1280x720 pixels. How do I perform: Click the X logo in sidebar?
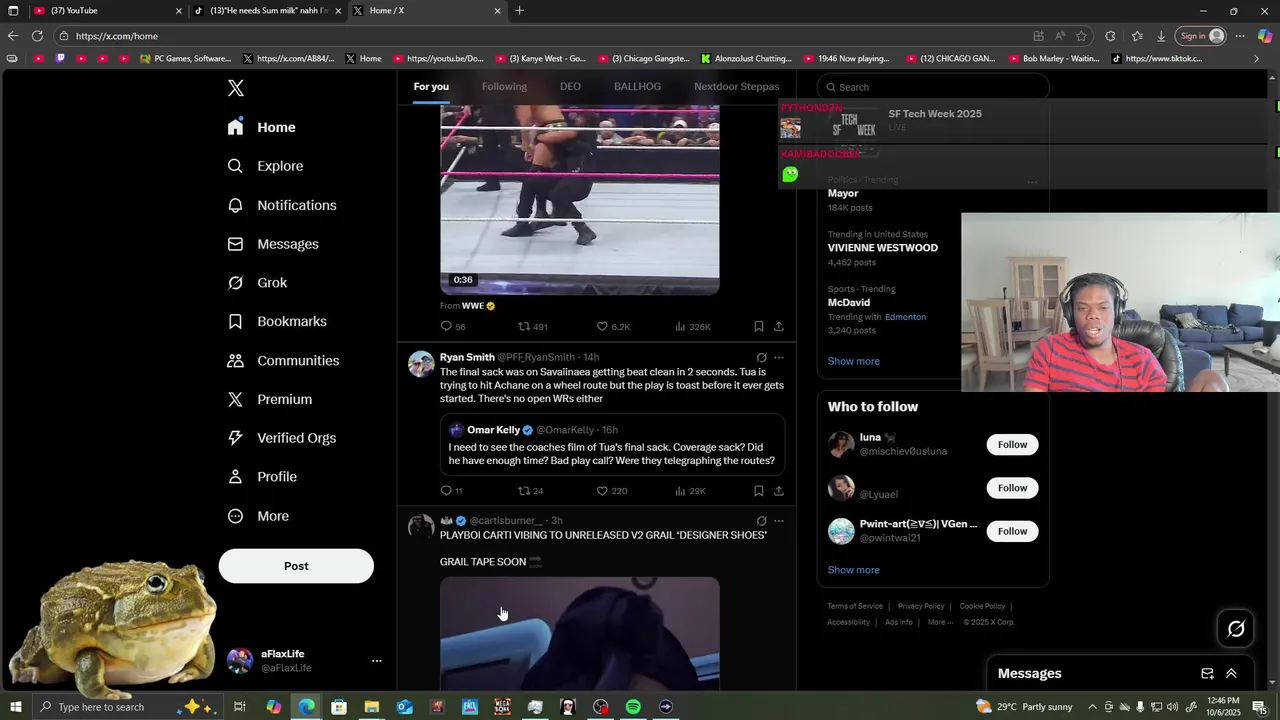[x=236, y=88]
